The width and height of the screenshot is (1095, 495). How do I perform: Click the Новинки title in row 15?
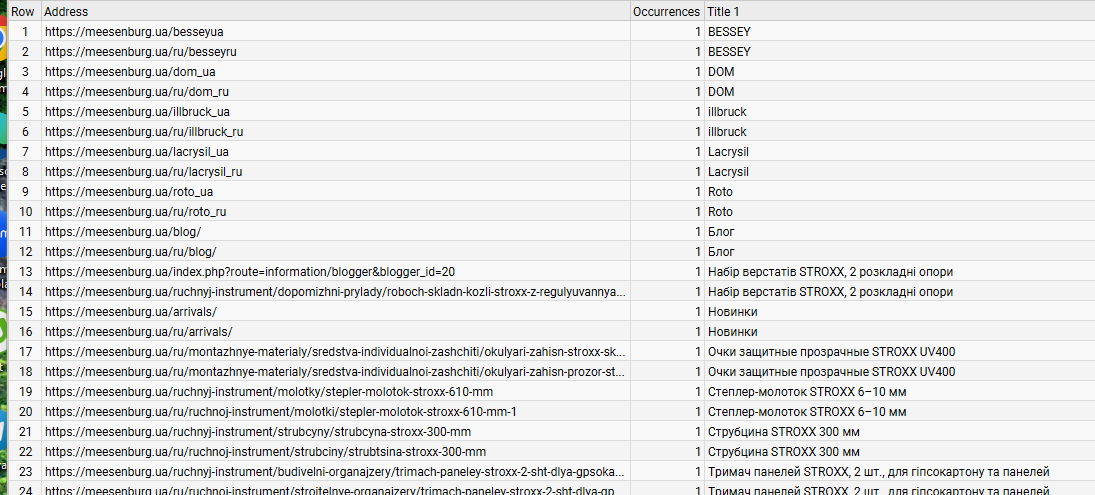pyautogui.click(x=733, y=311)
